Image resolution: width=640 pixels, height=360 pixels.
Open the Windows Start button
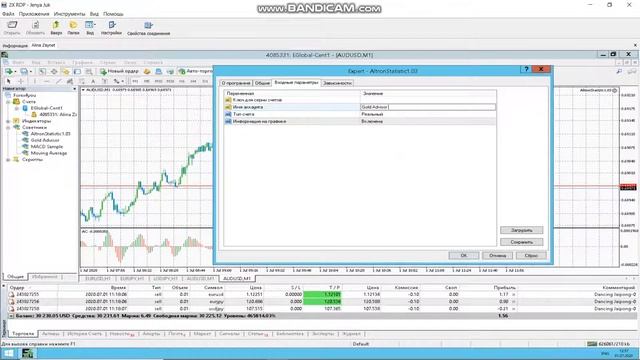[x=9, y=353]
